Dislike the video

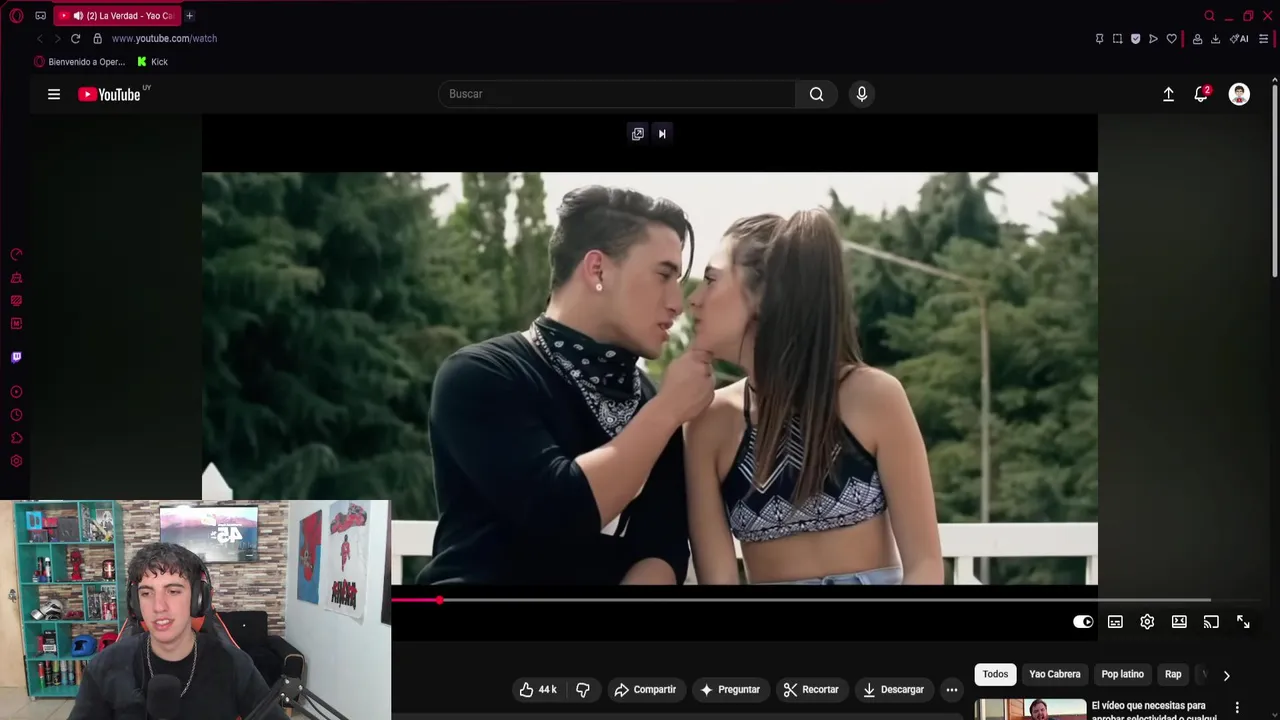583,690
